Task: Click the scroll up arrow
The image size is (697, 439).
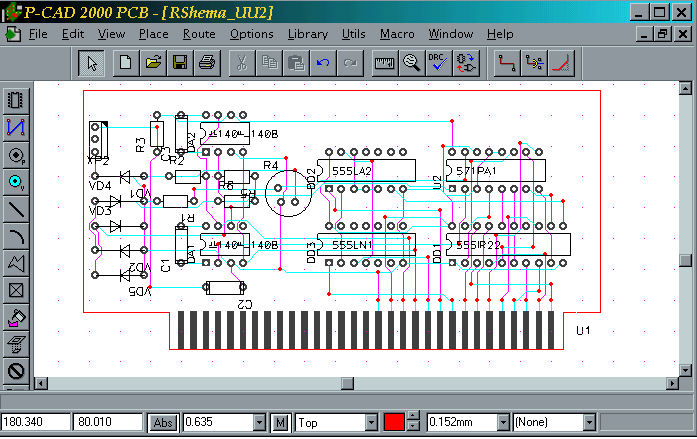Action: point(685,88)
